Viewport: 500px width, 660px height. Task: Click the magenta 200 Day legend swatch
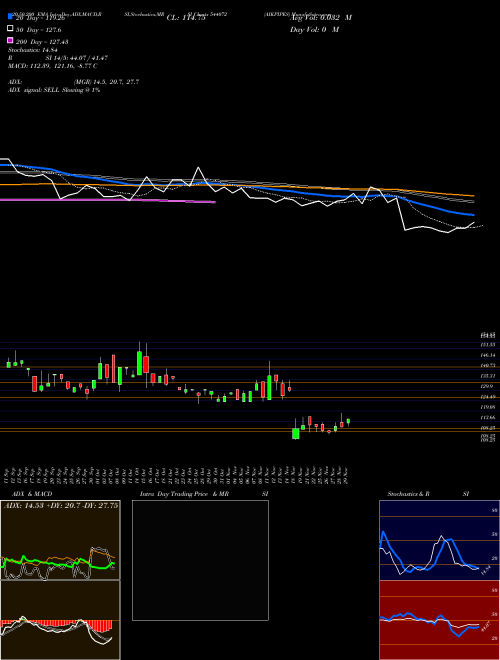10,40
